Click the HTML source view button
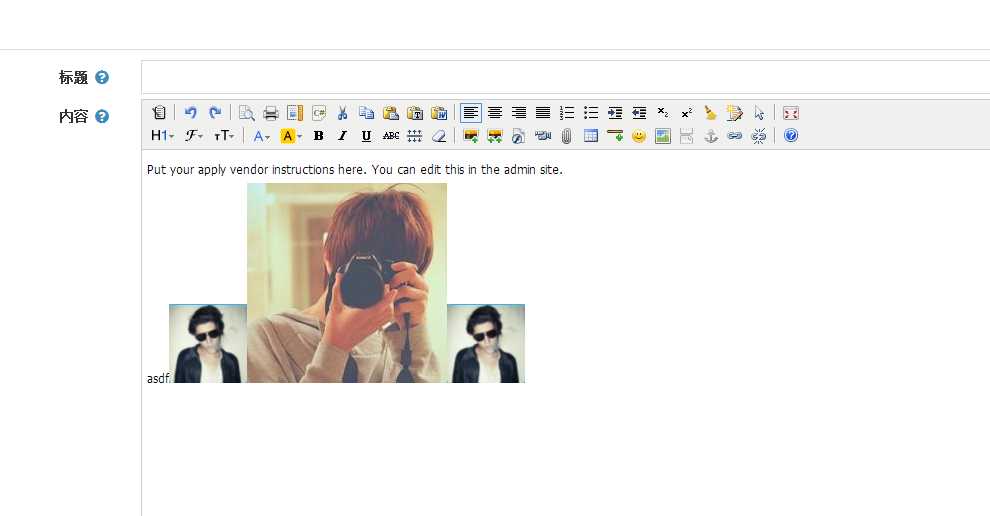The image size is (990, 516). [159, 113]
